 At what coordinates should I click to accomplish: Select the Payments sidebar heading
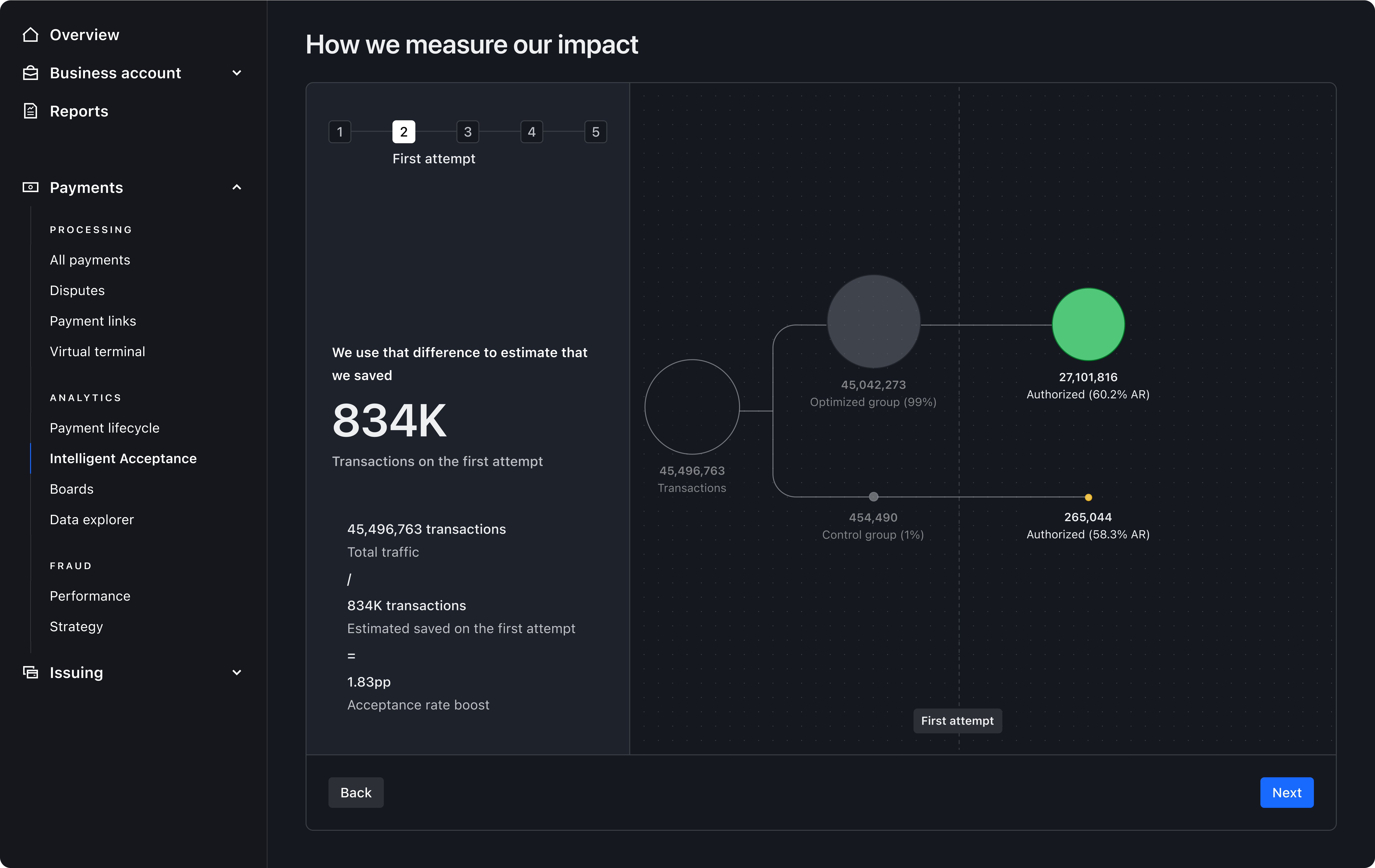coord(86,187)
